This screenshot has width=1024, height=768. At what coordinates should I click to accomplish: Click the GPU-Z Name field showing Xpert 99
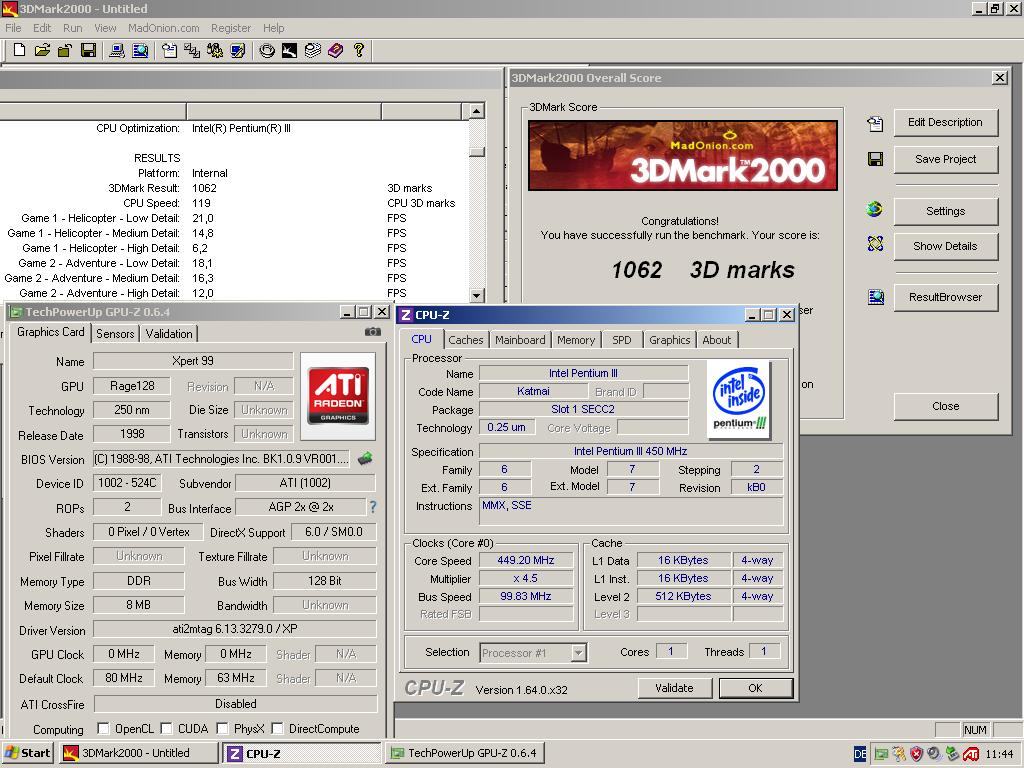(193, 360)
